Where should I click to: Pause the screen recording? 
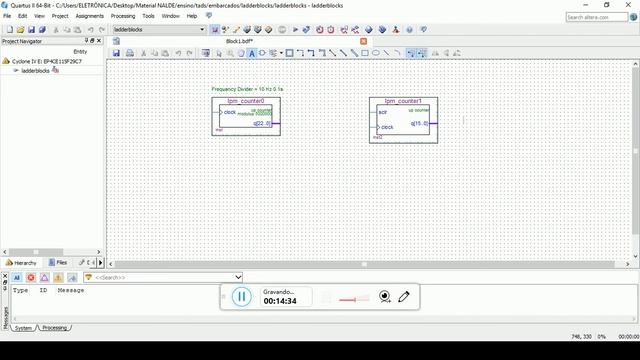pos(242,296)
